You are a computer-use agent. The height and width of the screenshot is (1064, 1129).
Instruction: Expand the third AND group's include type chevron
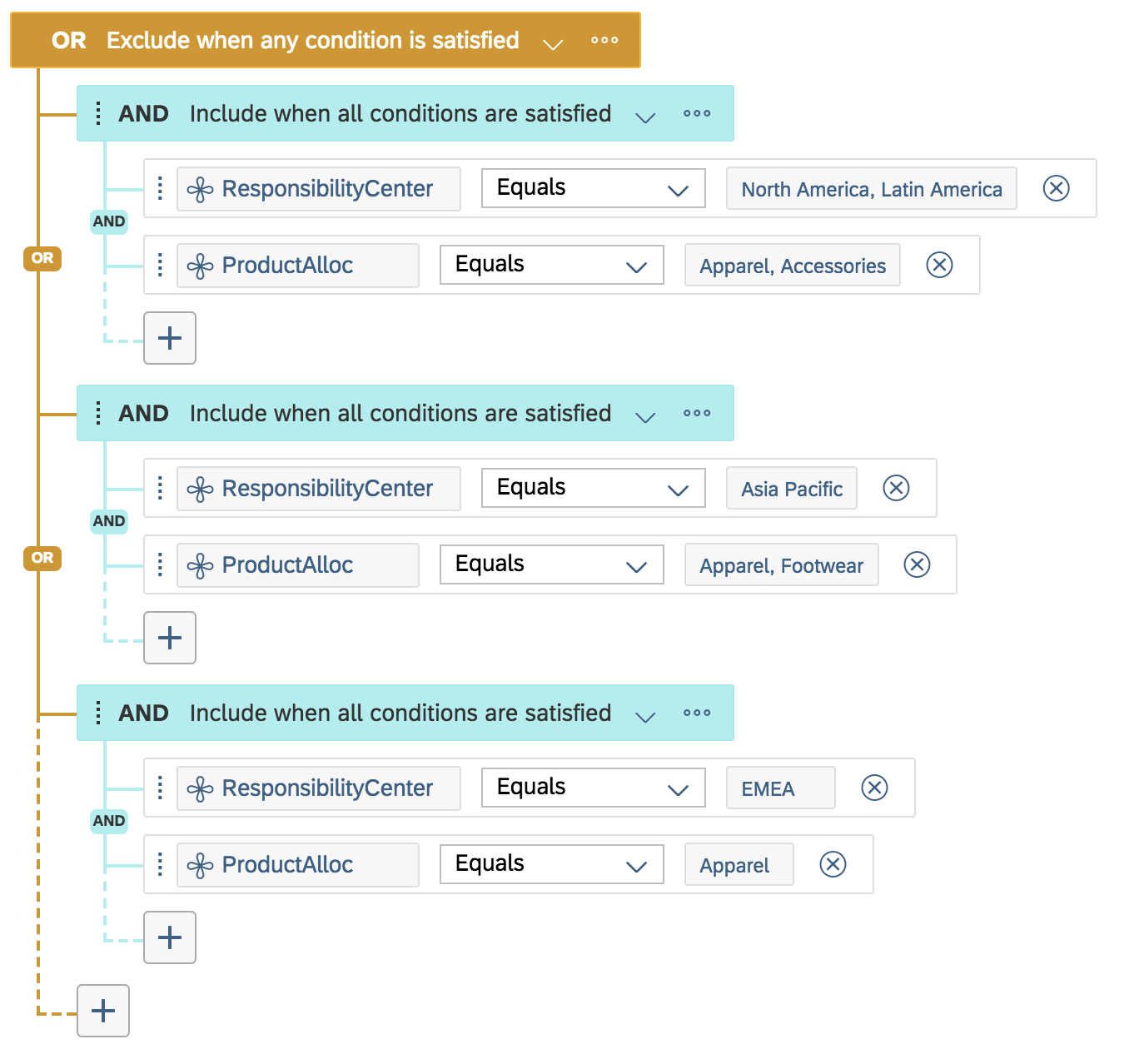click(645, 715)
